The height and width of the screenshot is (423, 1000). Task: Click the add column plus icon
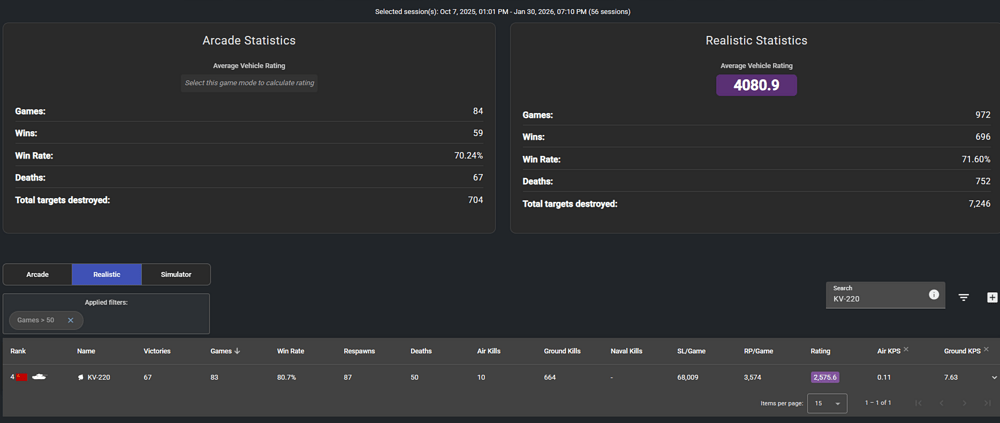(x=992, y=297)
